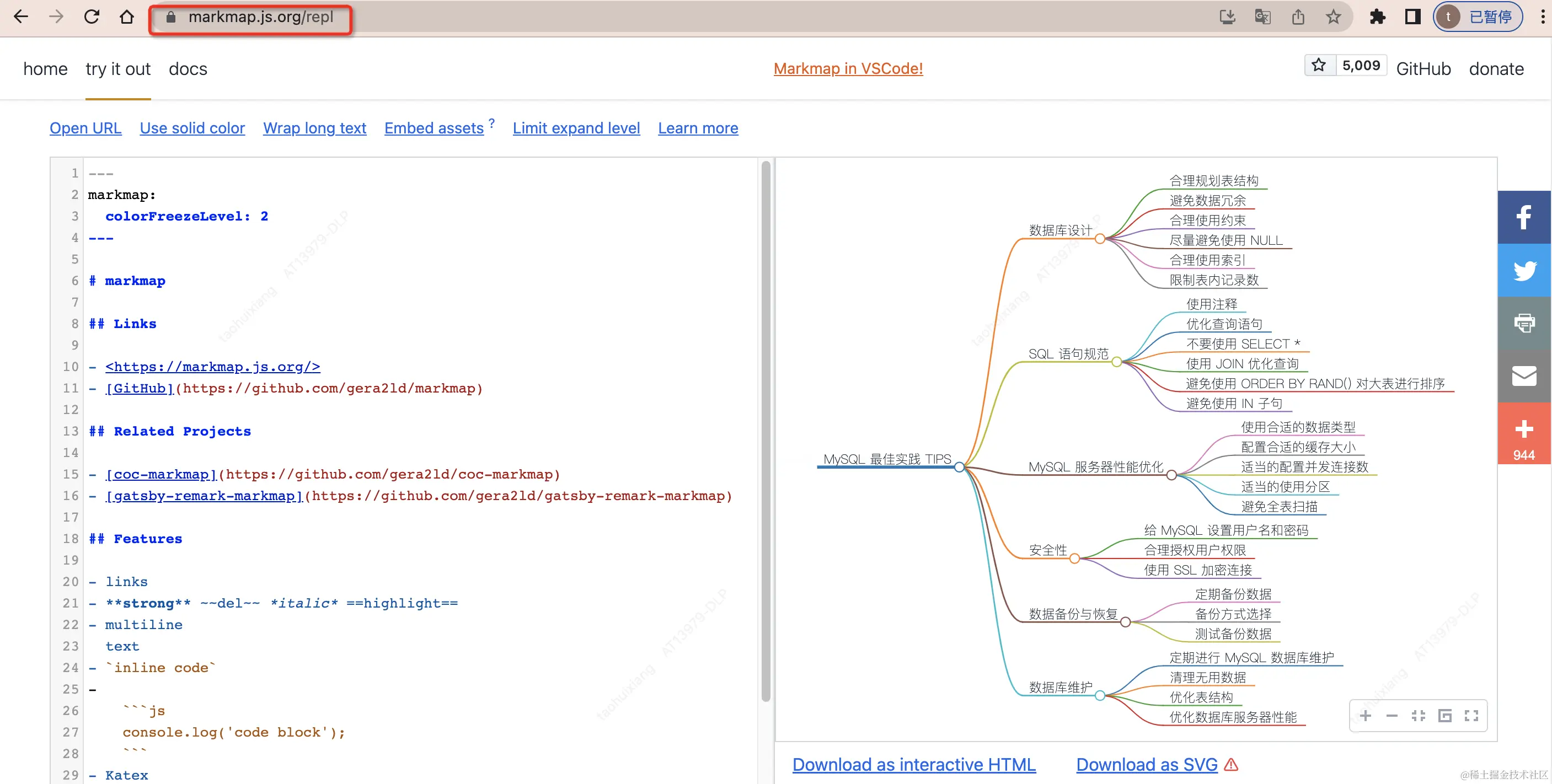
Task: Click editor line with colorFreezeLevel: 2
Action: [x=187, y=216]
